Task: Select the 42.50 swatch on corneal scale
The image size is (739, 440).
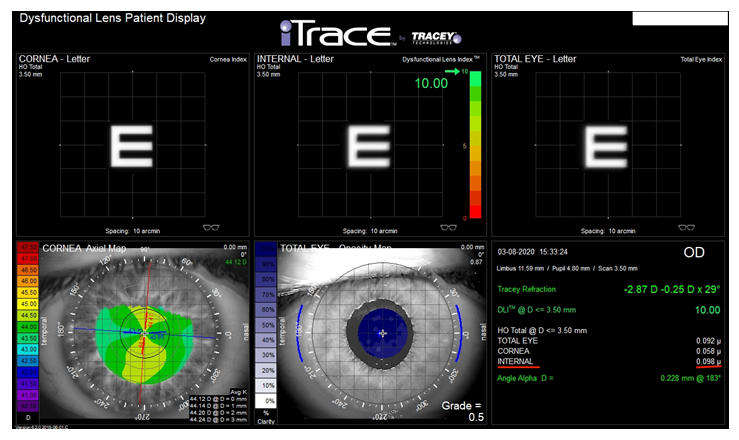Action: coord(28,361)
